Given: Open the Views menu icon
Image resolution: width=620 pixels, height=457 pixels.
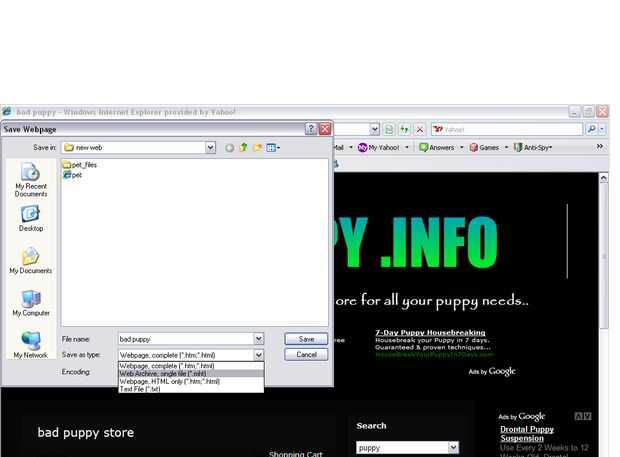Looking at the screenshot, I should pyautogui.click(x=273, y=148).
